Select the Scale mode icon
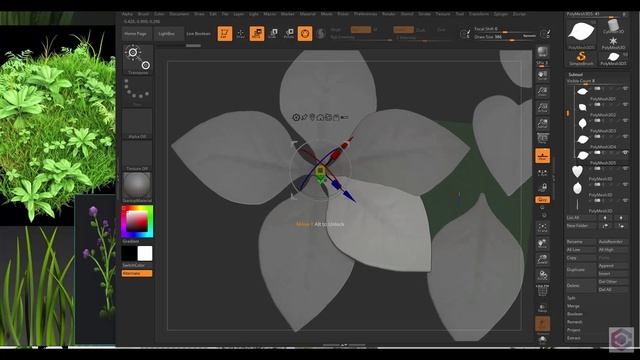 click(273, 33)
